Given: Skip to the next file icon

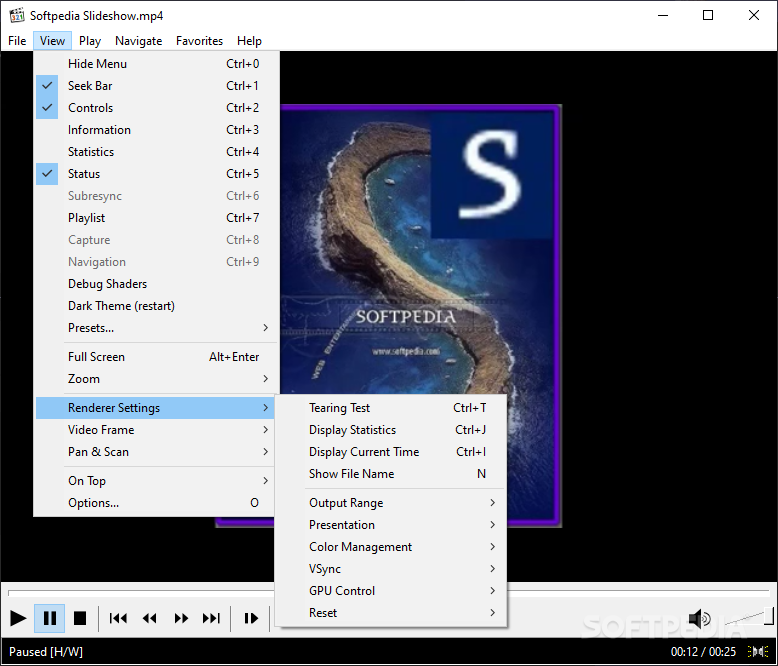Looking at the screenshot, I should [x=211, y=618].
